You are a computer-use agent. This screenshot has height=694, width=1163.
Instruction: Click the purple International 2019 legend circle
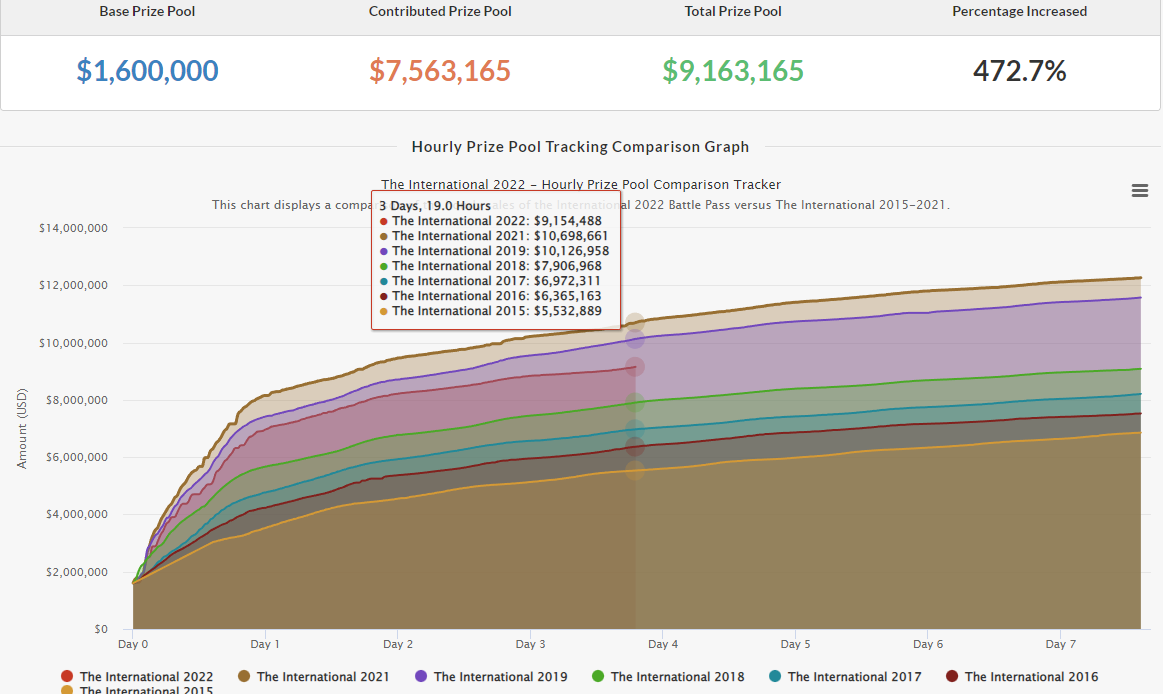pos(421,677)
